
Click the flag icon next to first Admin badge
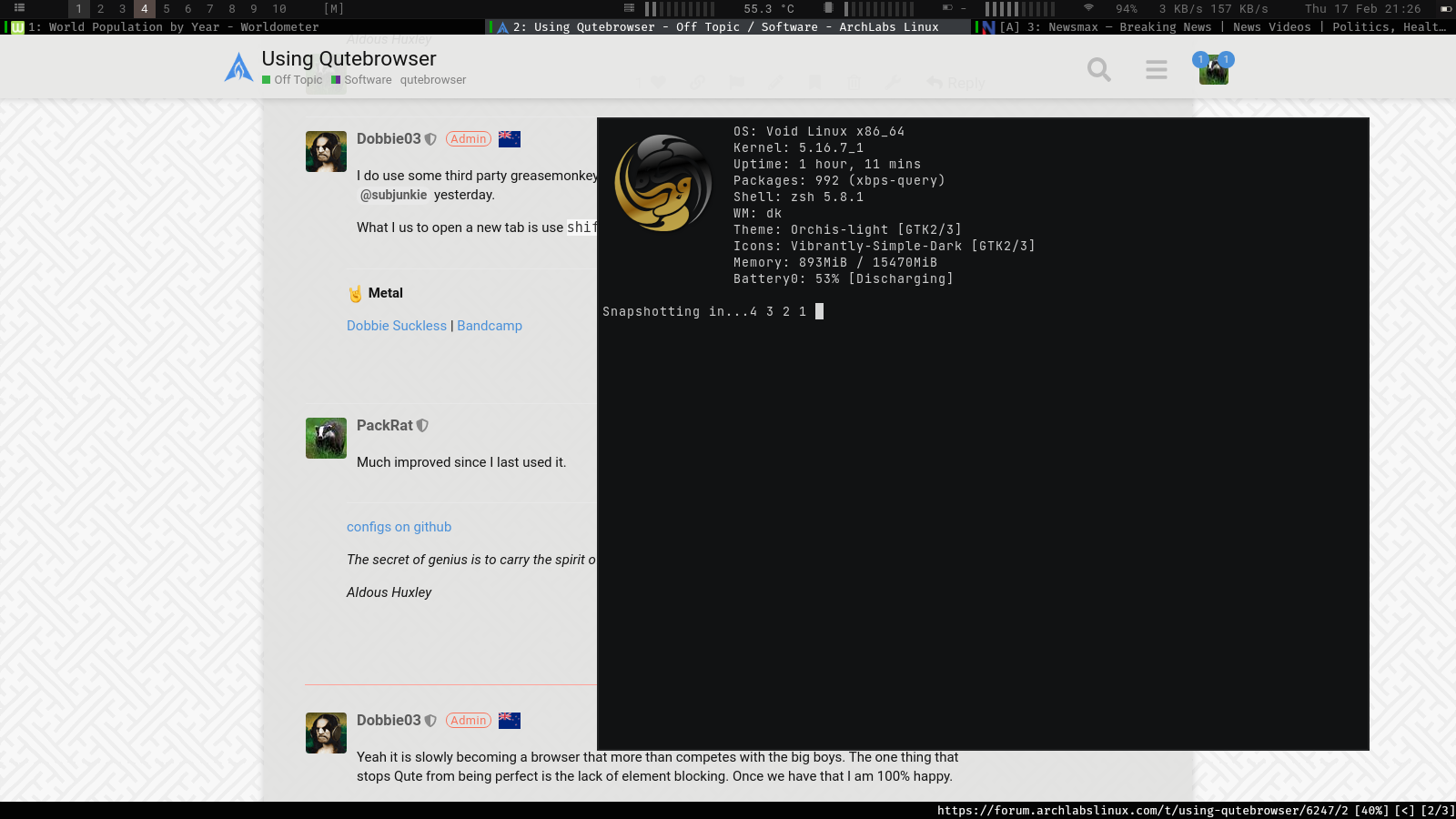[x=510, y=139]
